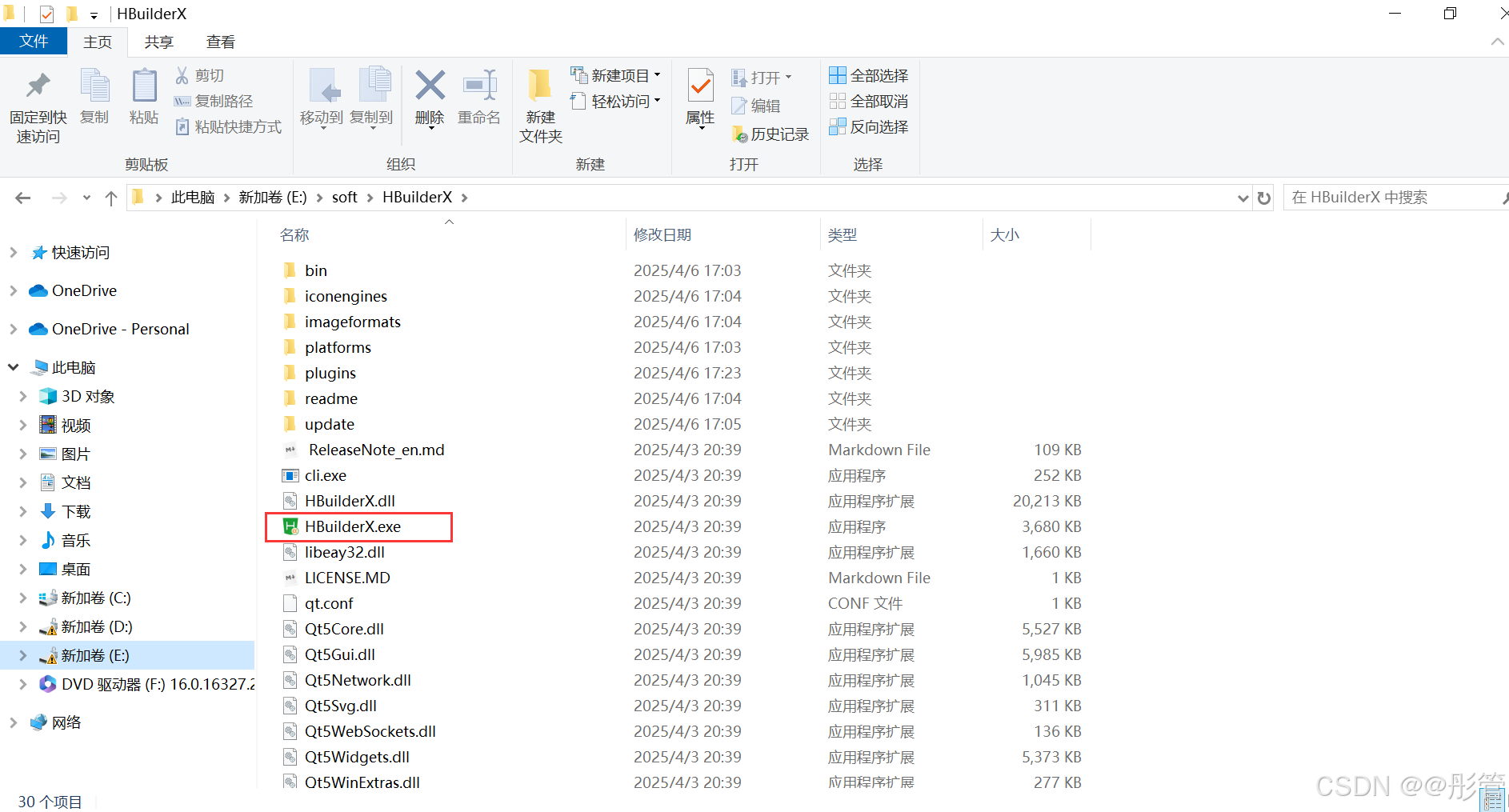Click Invert selection in the ribbon

[869, 126]
